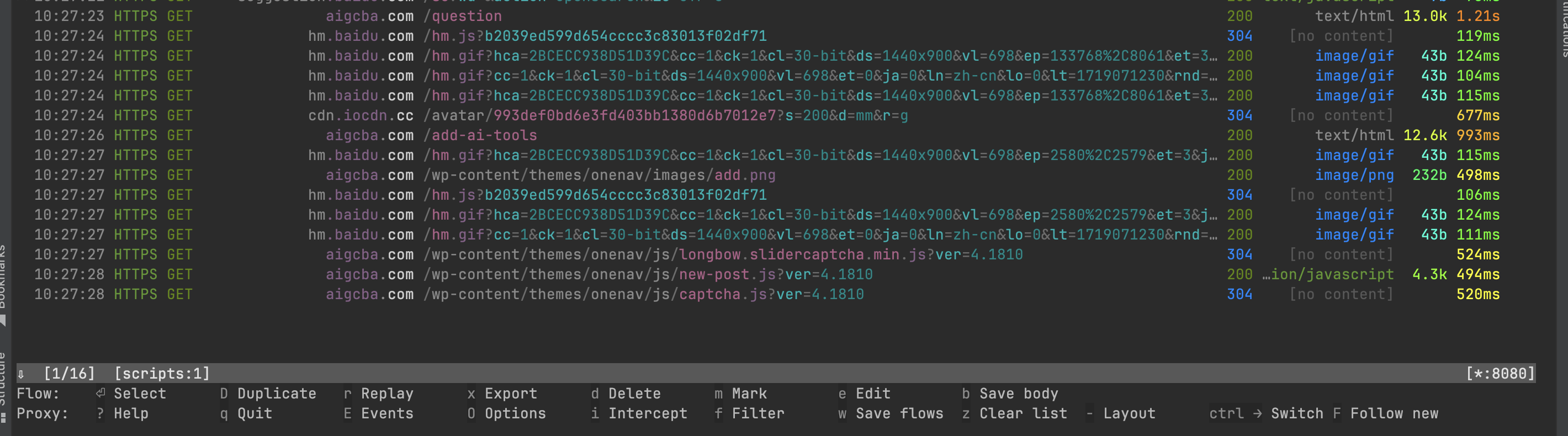Image resolution: width=1568 pixels, height=436 pixels.
Task: Click the Options command in Proxy row
Action: coord(515,413)
